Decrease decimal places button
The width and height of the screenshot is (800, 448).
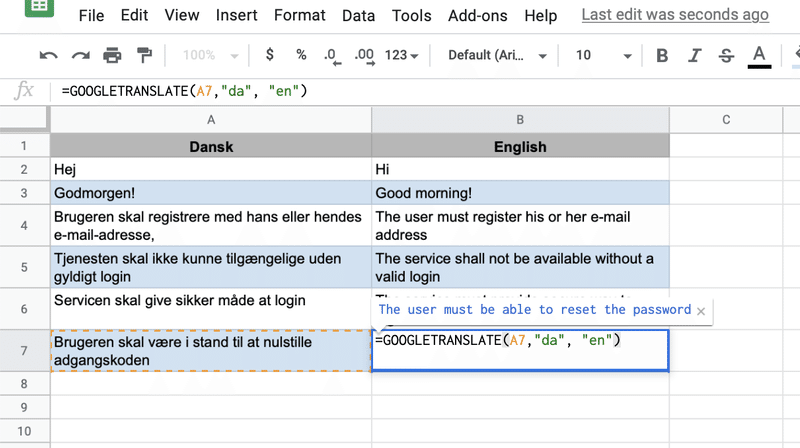[x=332, y=56]
